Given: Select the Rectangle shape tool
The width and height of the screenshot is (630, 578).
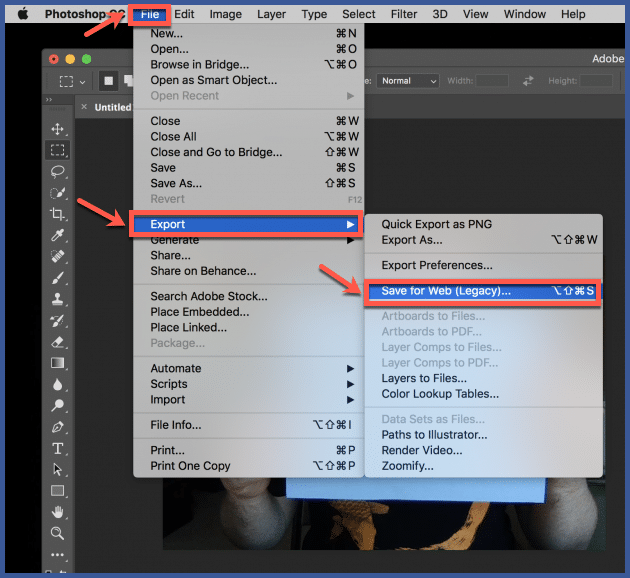Looking at the screenshot, I should pyautogui.click(x=57, y=491).
